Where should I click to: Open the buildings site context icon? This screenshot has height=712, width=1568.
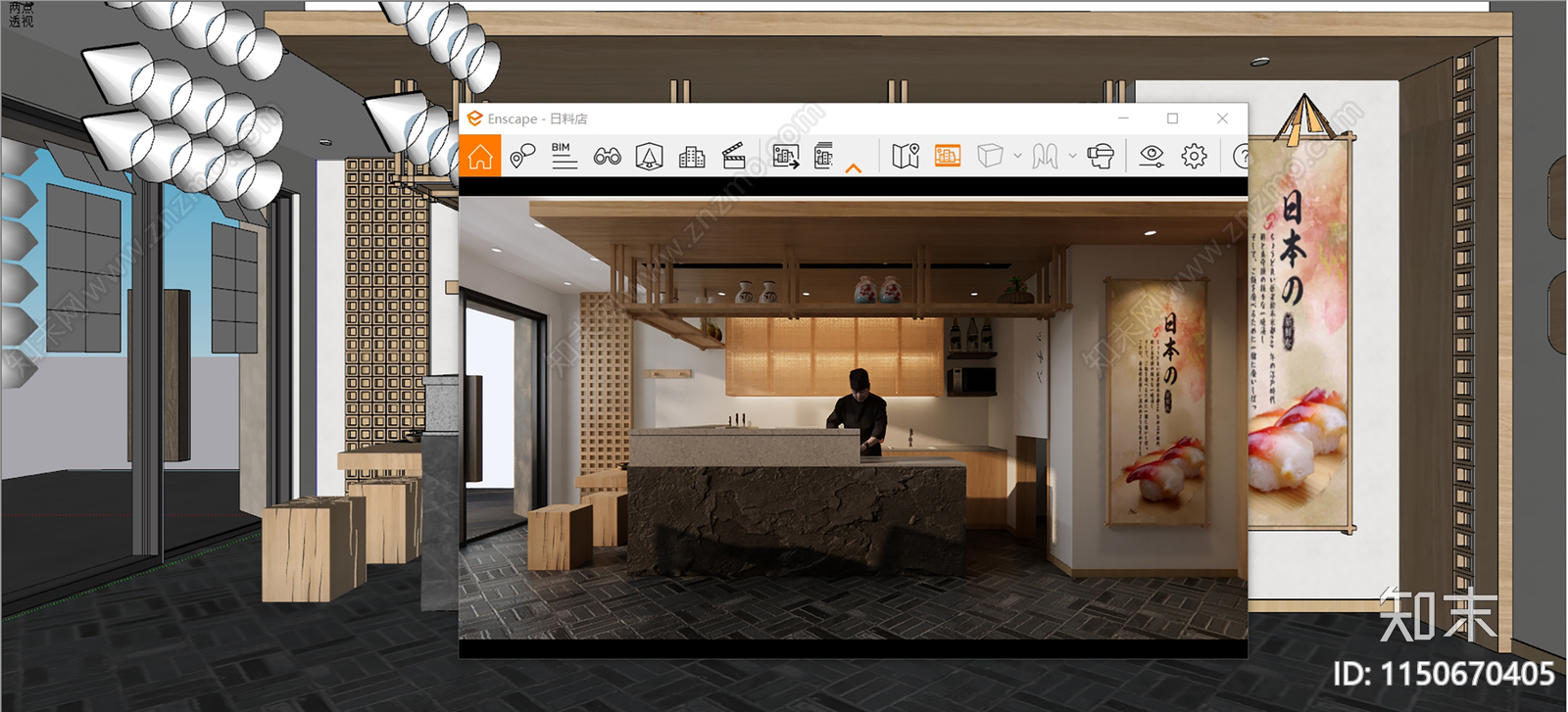(692, 156)
